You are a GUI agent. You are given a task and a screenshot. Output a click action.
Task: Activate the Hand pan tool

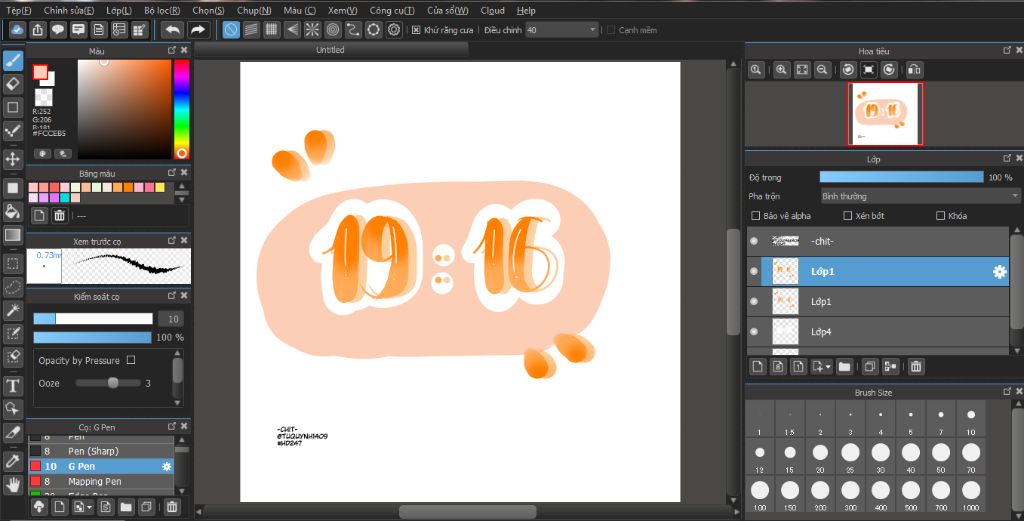click(13, 484)
